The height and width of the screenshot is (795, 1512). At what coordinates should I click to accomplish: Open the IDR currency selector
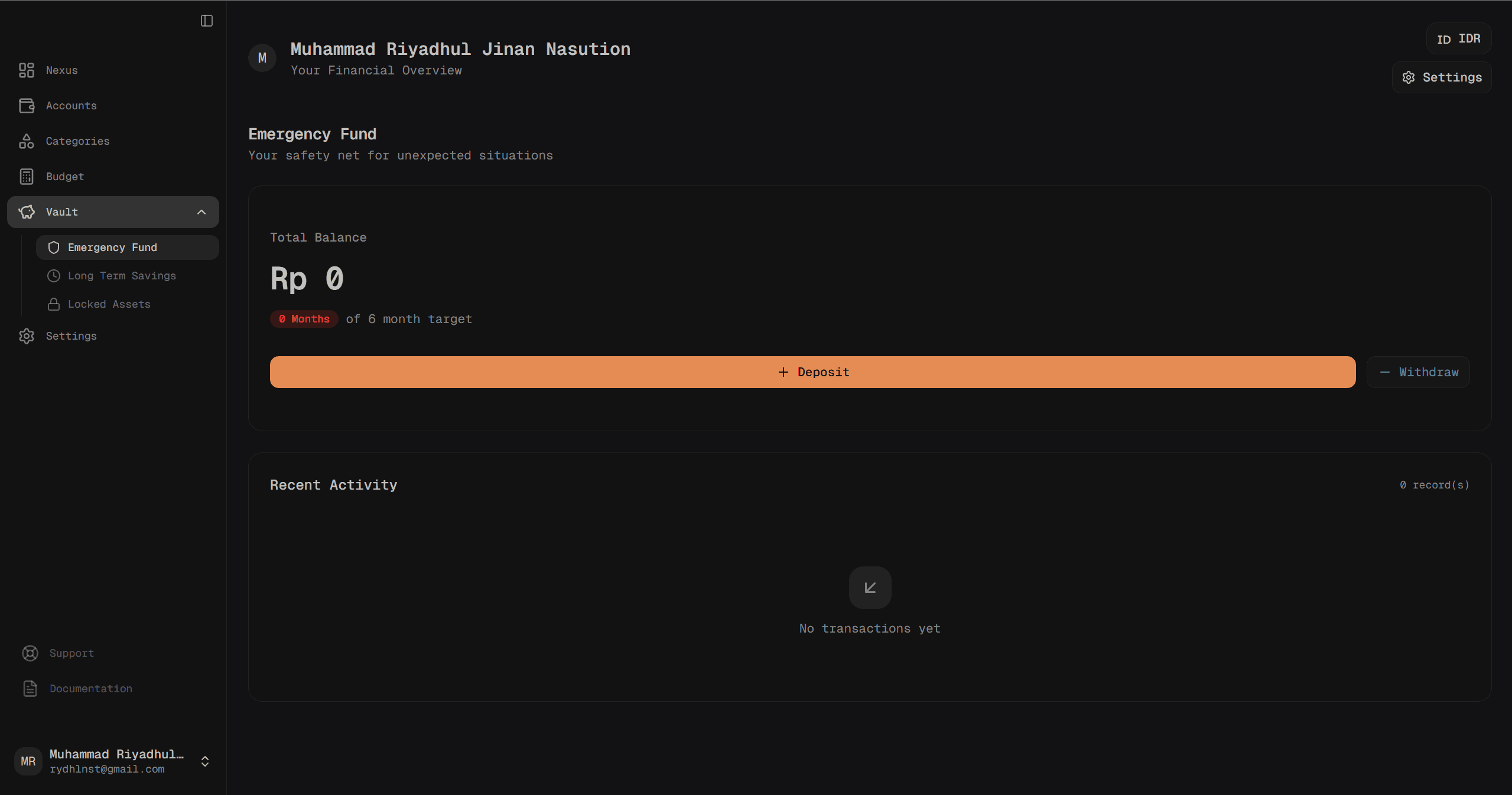pos(1458,39)
